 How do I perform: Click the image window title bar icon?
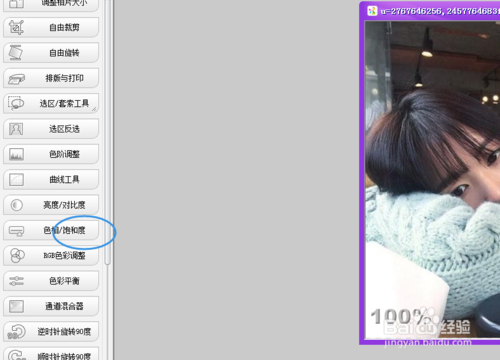pyautogui.click(x=372, y=11)
